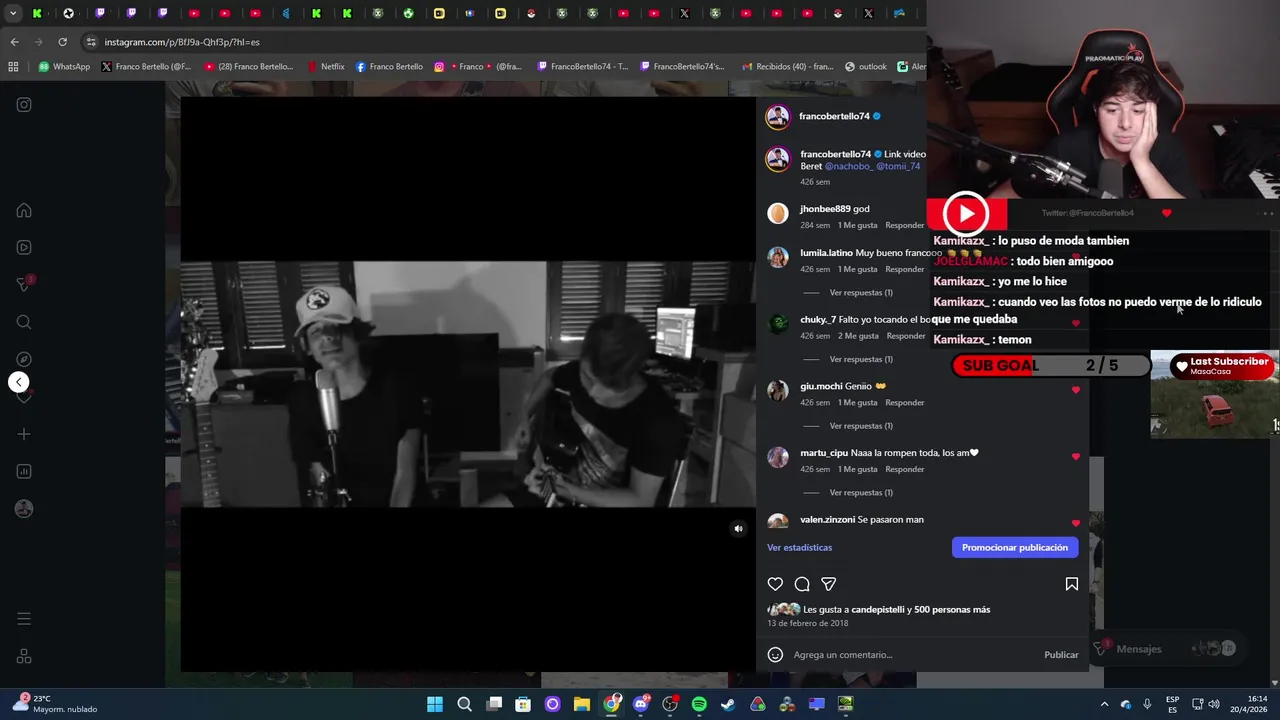Open Instagram search magnifier in sidebar
The height and width of the screenshot is (720, 1280).
[x=24, y=322]
